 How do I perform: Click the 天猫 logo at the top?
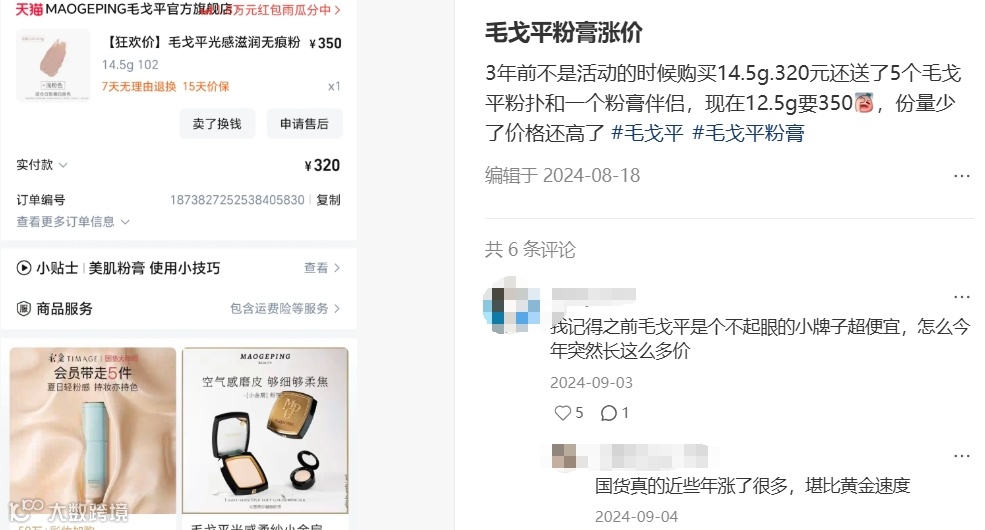pos(29,9)
